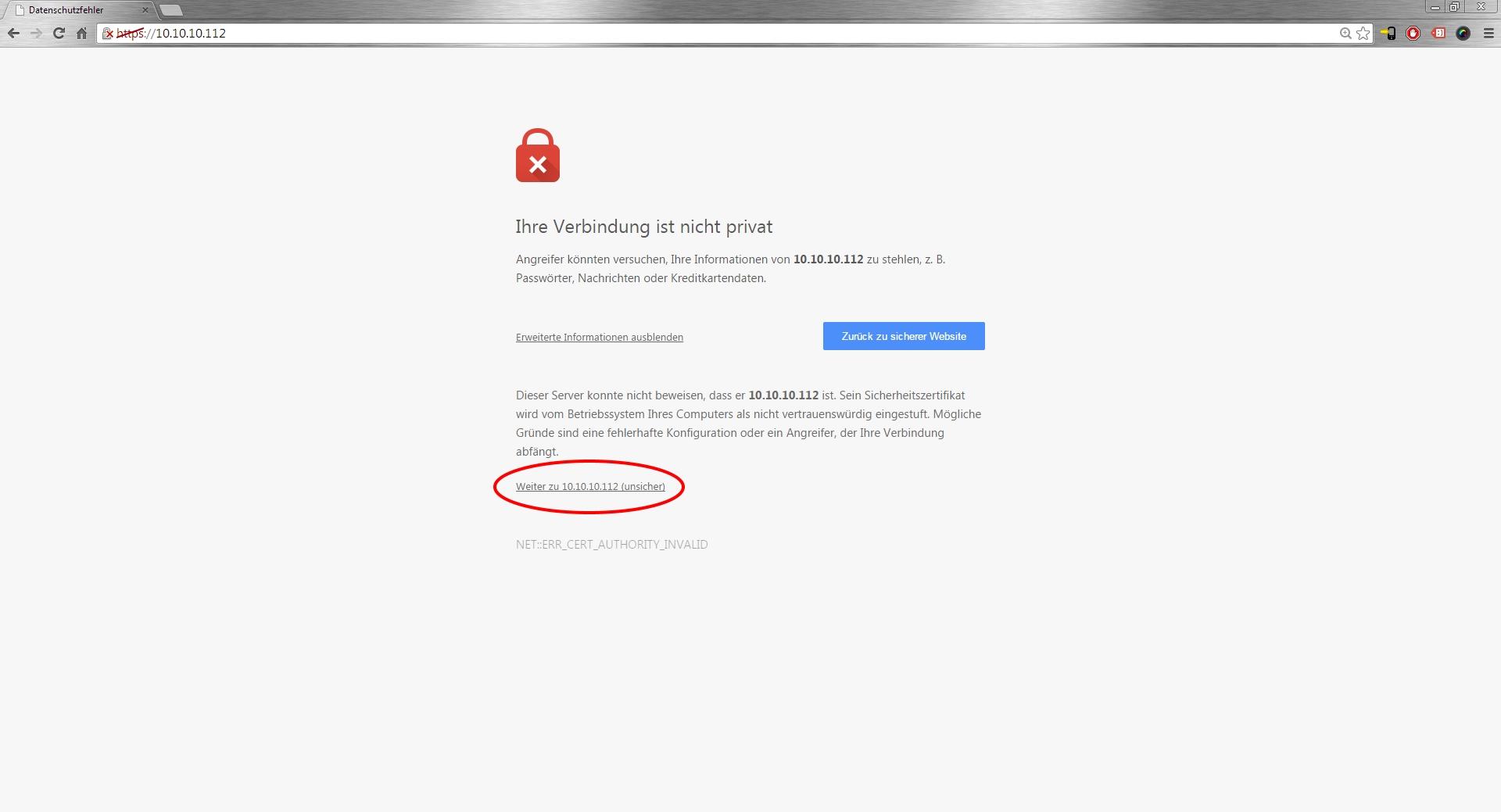1501x812 pixels.
Task: Click the broken HTTPS lock icon in the address bar
Action: 109,33
